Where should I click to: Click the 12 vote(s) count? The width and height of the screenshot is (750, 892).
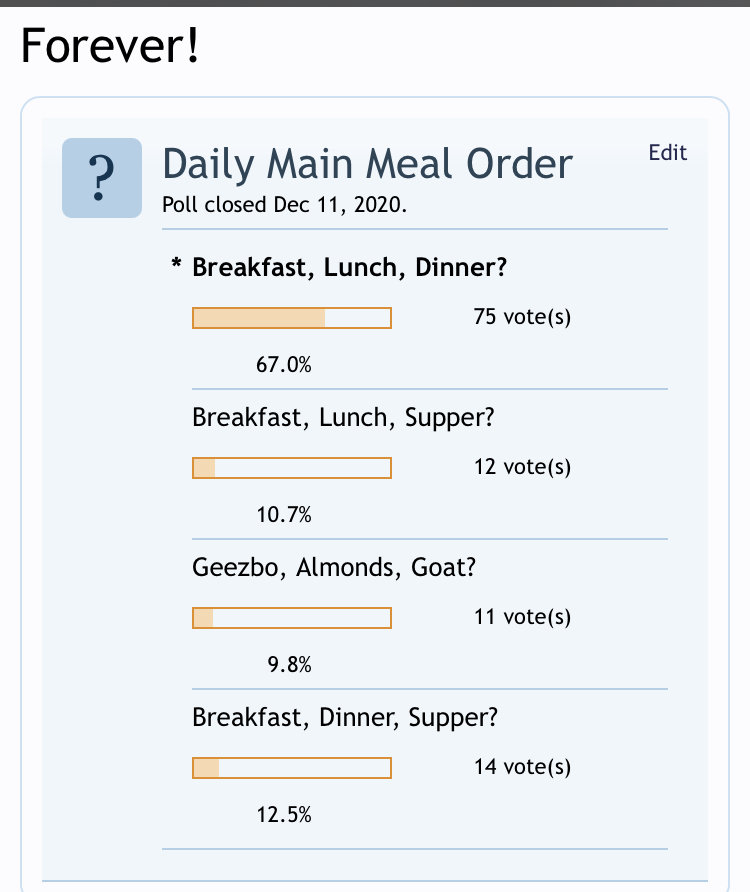[x=522, y=467]
